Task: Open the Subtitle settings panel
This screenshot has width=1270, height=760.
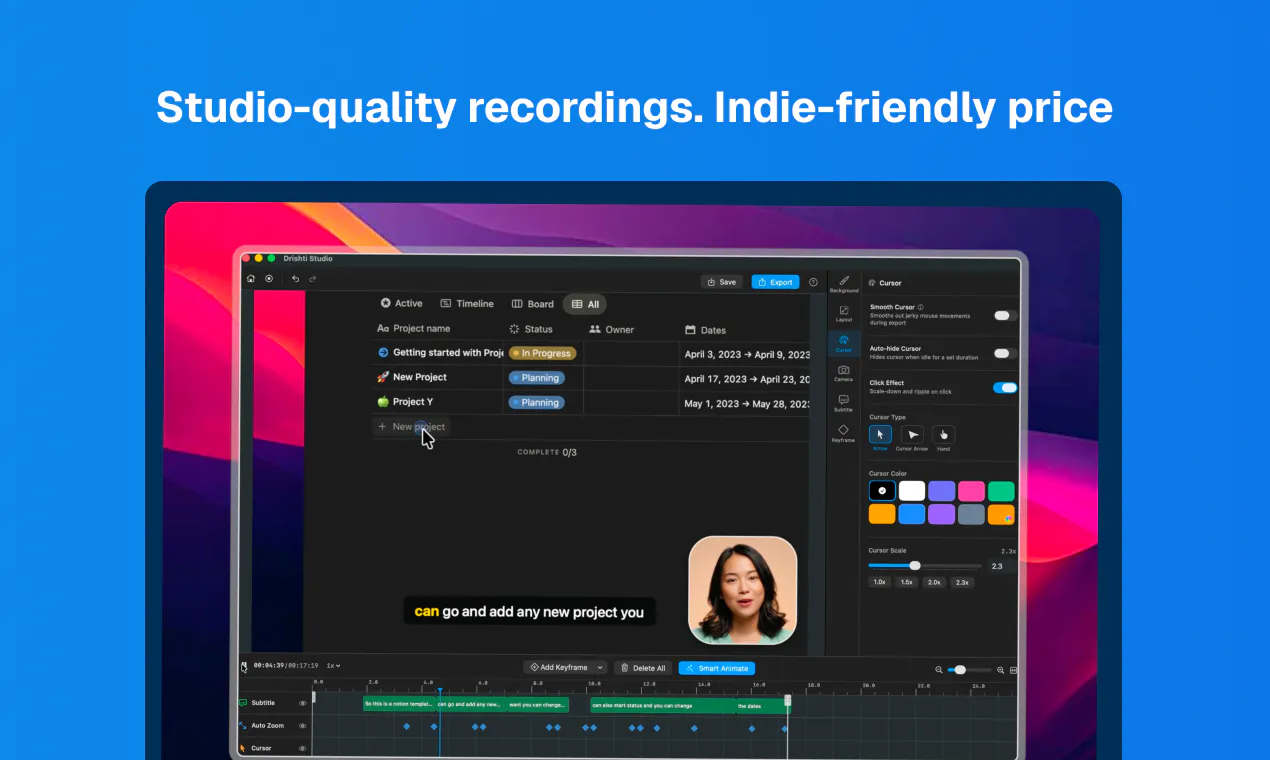Action: (x=844, y=403)
